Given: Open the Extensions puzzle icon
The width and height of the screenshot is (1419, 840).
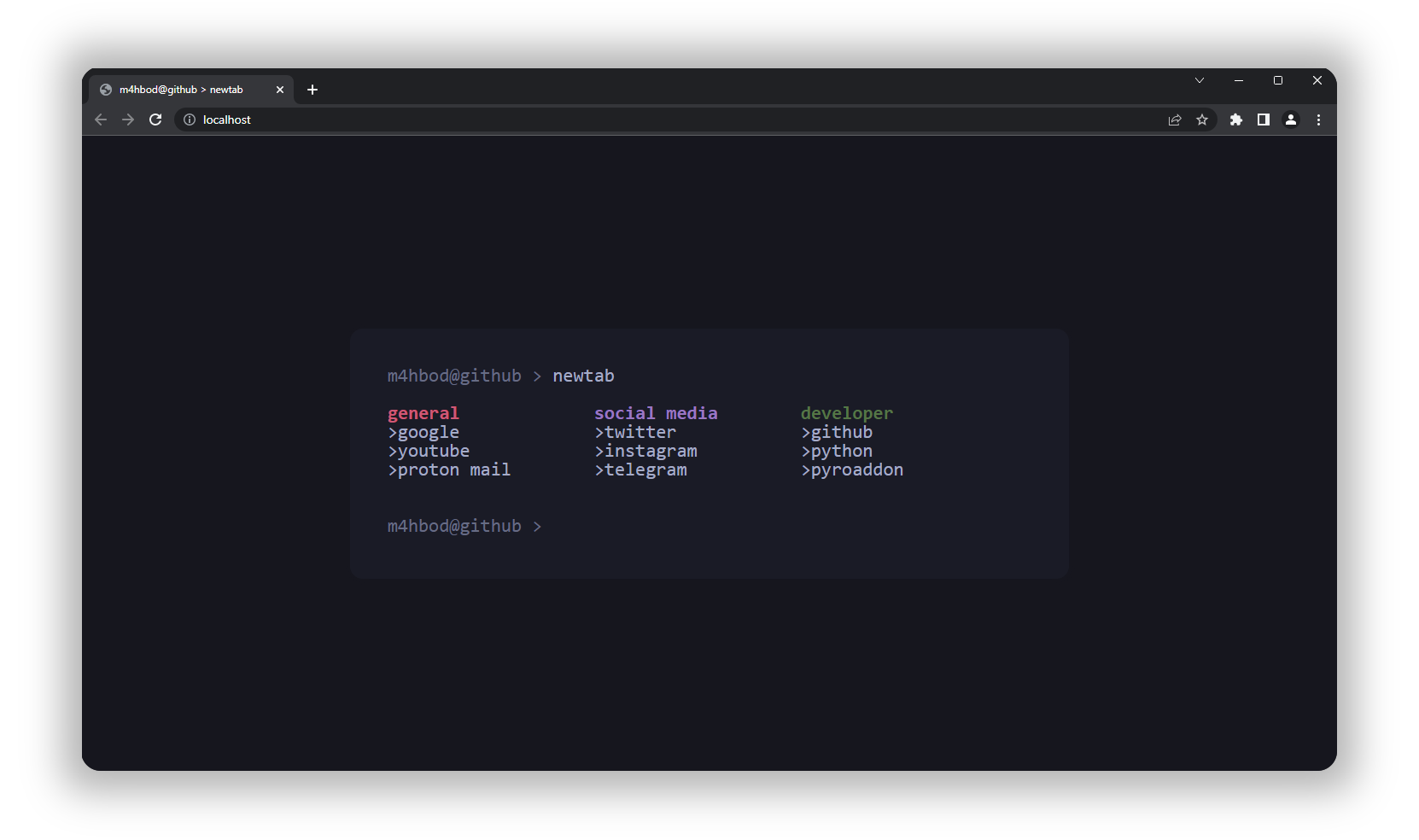Looking at the screenshot, I should (x=1235, y=120).
